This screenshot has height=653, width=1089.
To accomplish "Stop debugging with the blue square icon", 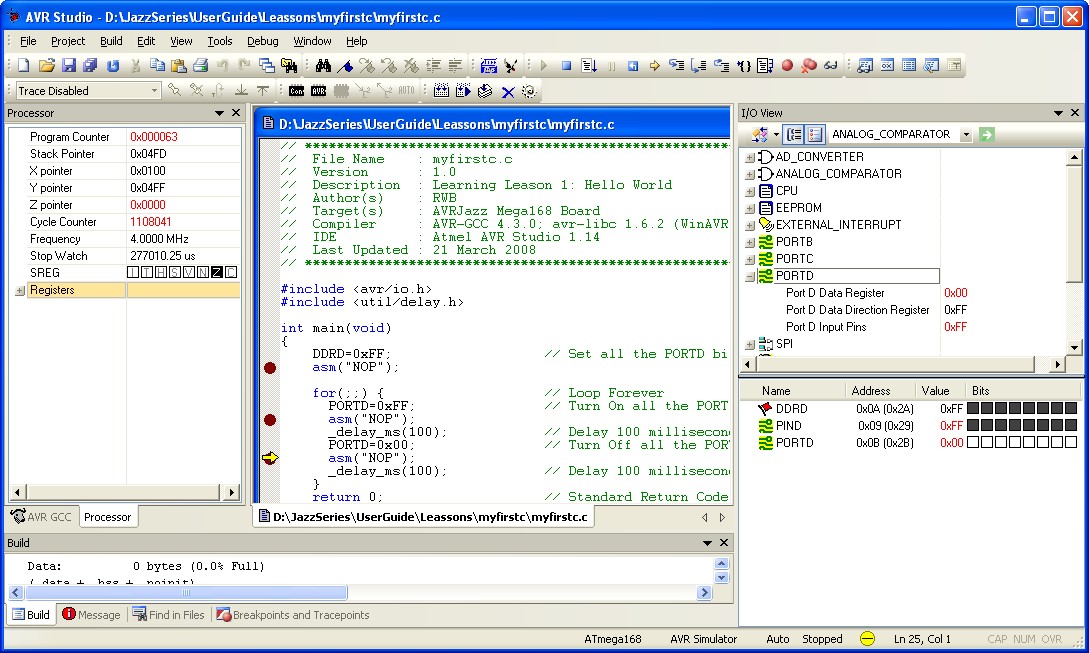I will pos(566,65).
